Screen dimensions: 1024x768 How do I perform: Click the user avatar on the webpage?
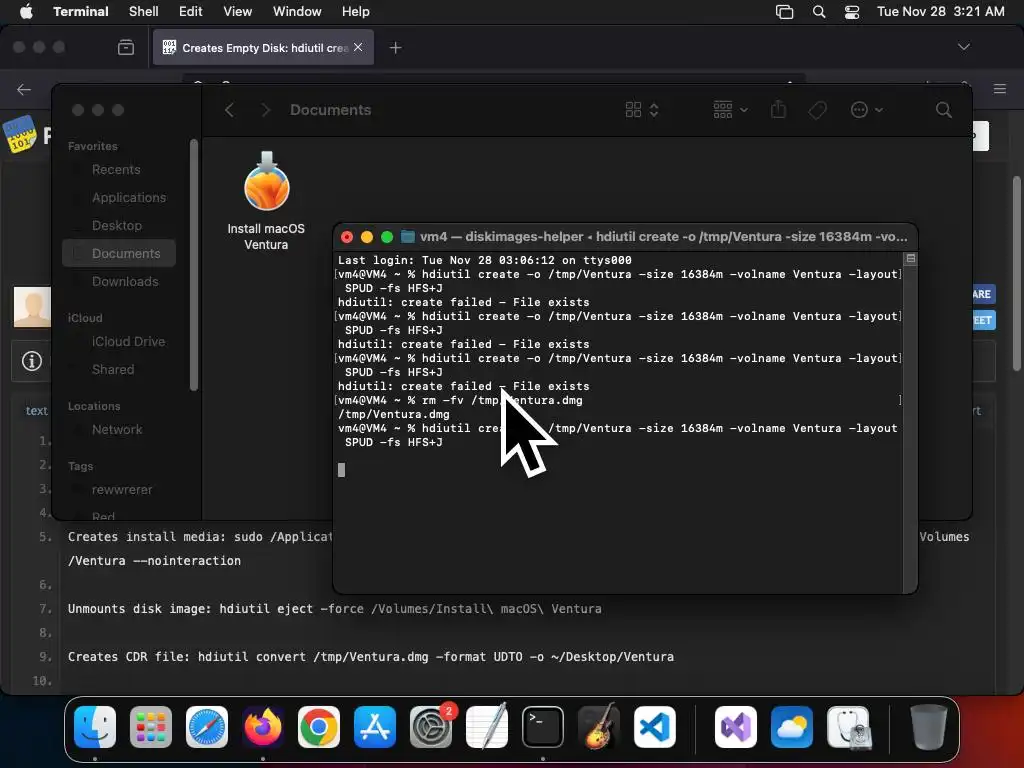point(32,306)
